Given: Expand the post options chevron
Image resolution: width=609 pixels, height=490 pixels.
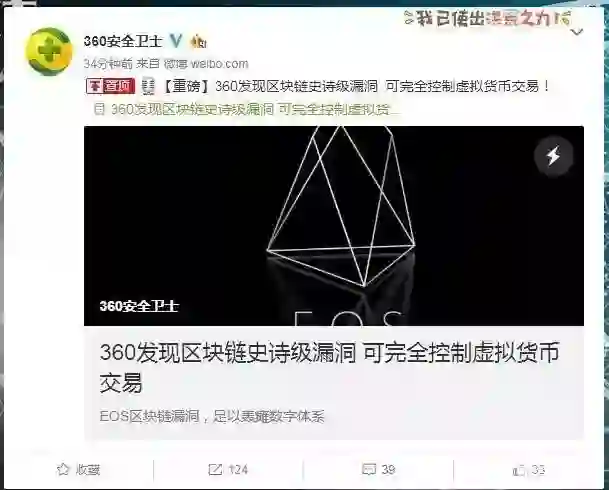Looking at the screenshot, I should point(577,32).
